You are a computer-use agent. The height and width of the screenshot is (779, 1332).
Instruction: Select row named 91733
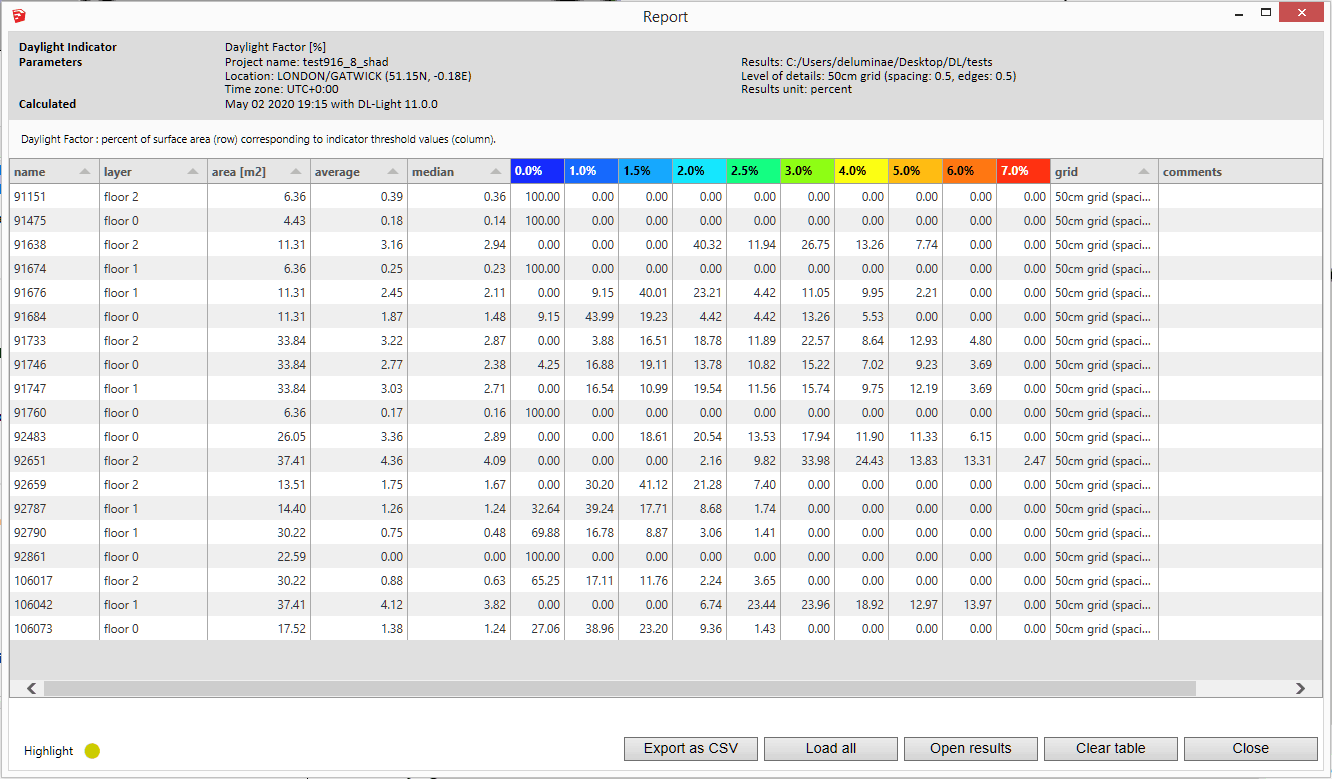pos(666,341)
